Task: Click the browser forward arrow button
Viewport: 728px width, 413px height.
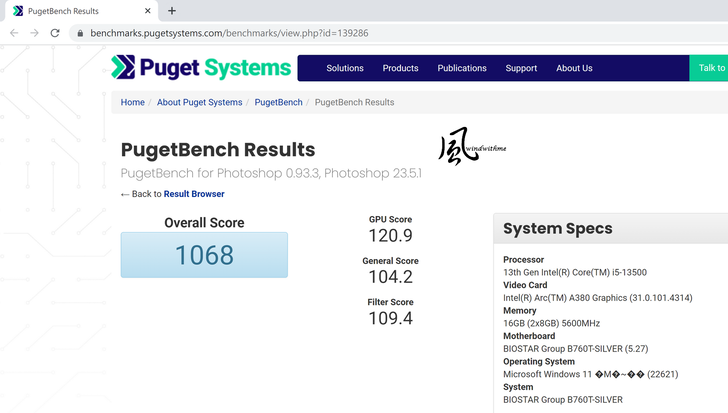Action: pos(34,33)
